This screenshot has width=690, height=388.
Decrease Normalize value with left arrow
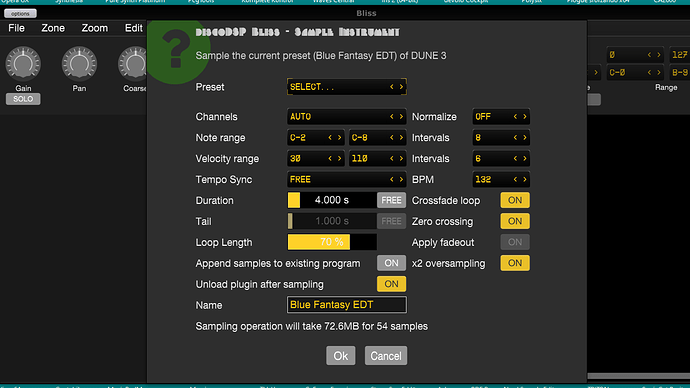coord(515,117)
